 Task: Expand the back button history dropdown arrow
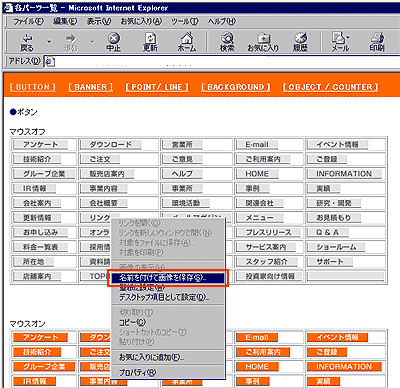coord(49,42)
